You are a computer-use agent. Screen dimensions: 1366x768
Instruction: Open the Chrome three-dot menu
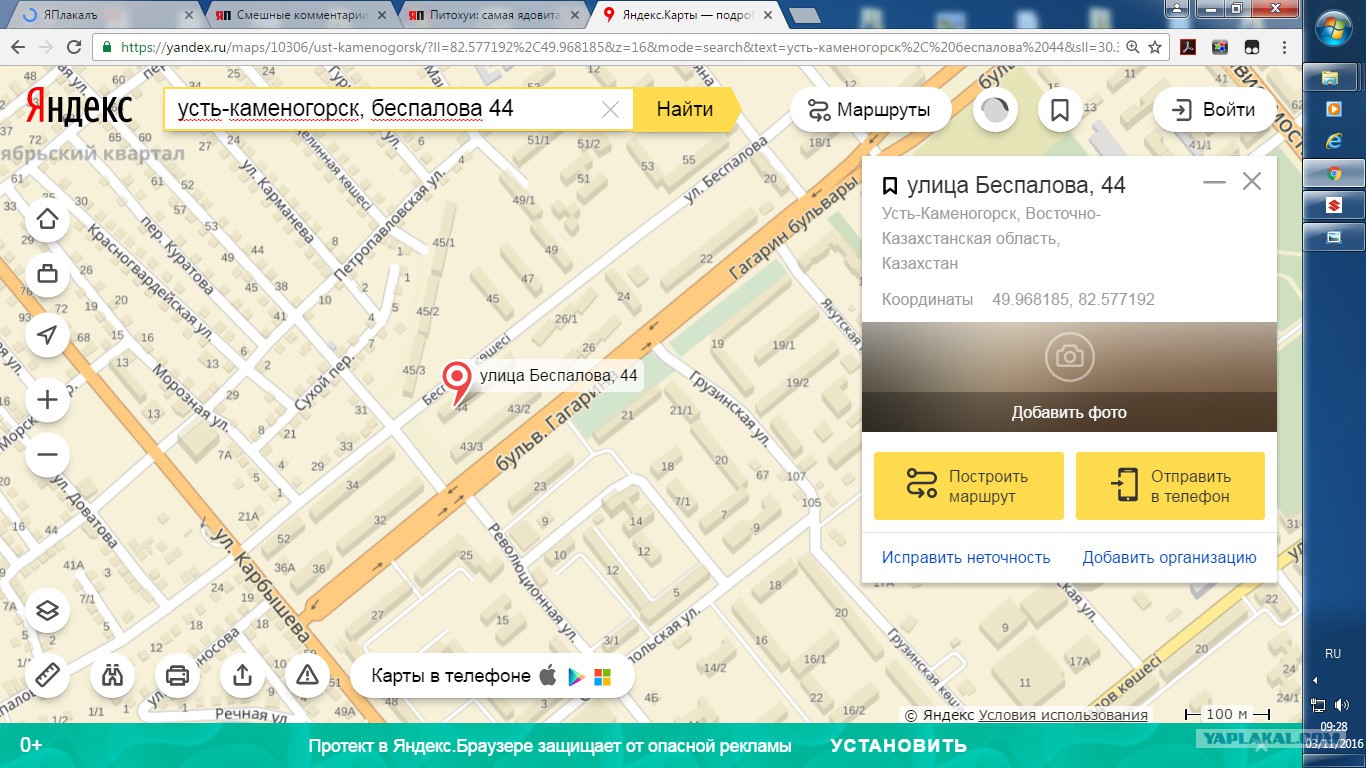(x=1283, y=47)
